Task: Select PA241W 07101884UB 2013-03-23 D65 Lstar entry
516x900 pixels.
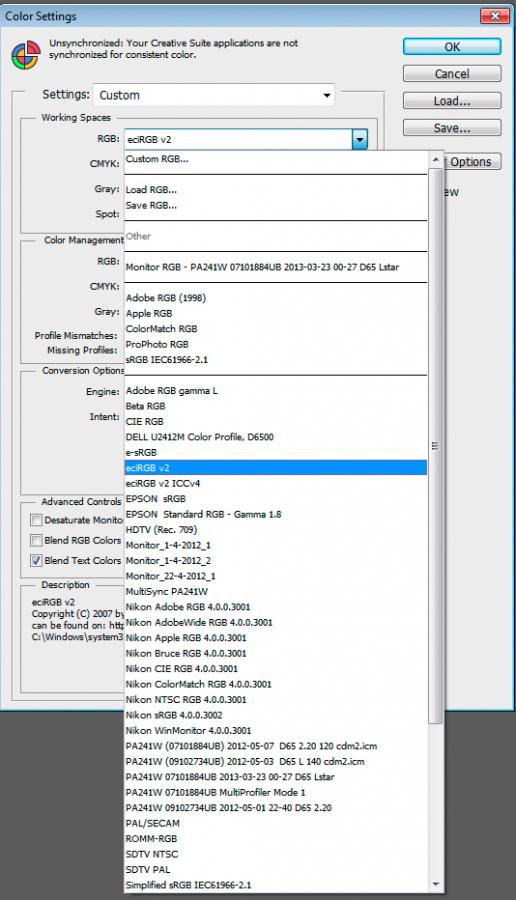Action: click(x=276, y=777)
